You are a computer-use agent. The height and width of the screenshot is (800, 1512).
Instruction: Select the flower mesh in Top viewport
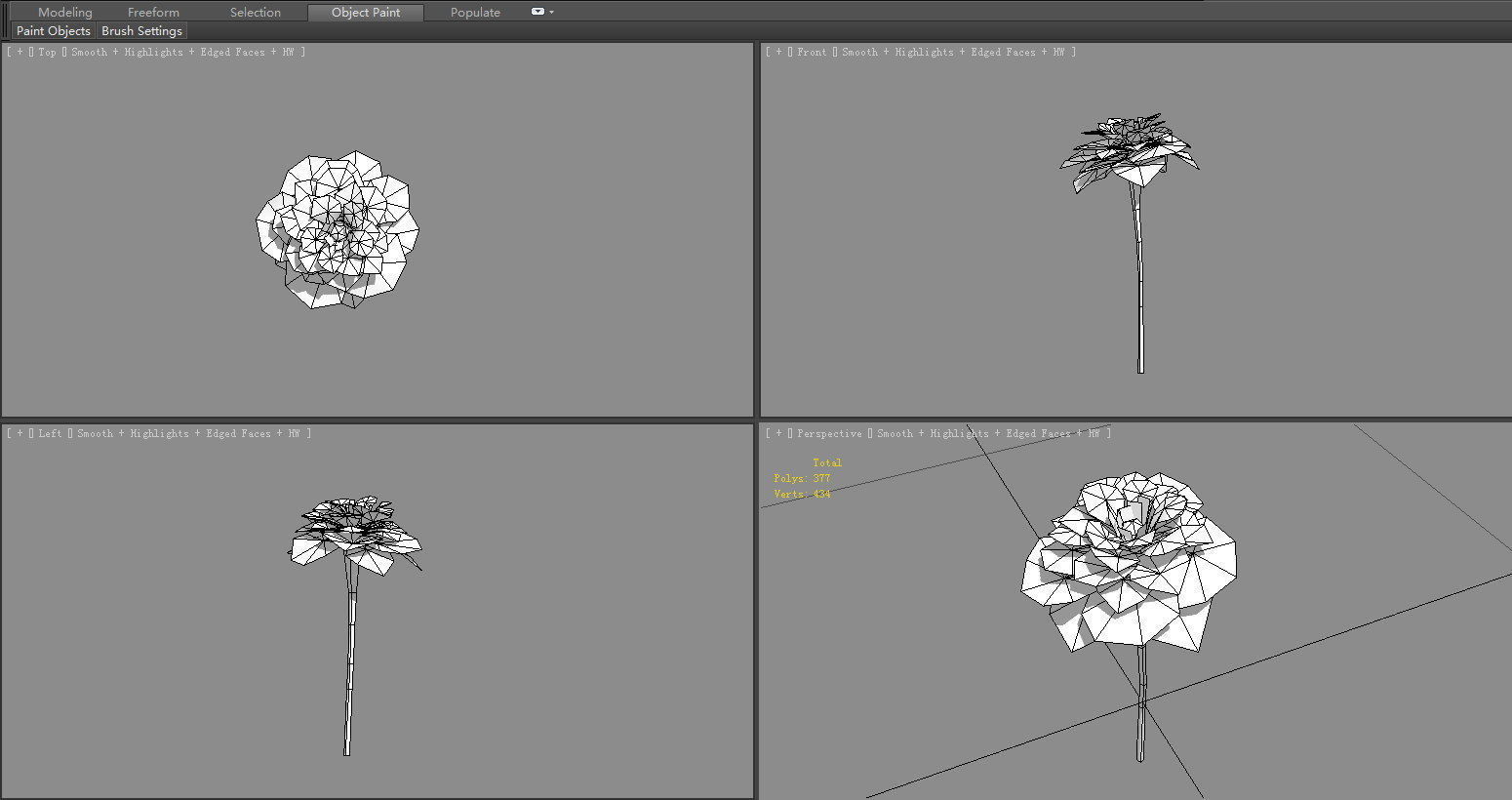coord(337,230)
